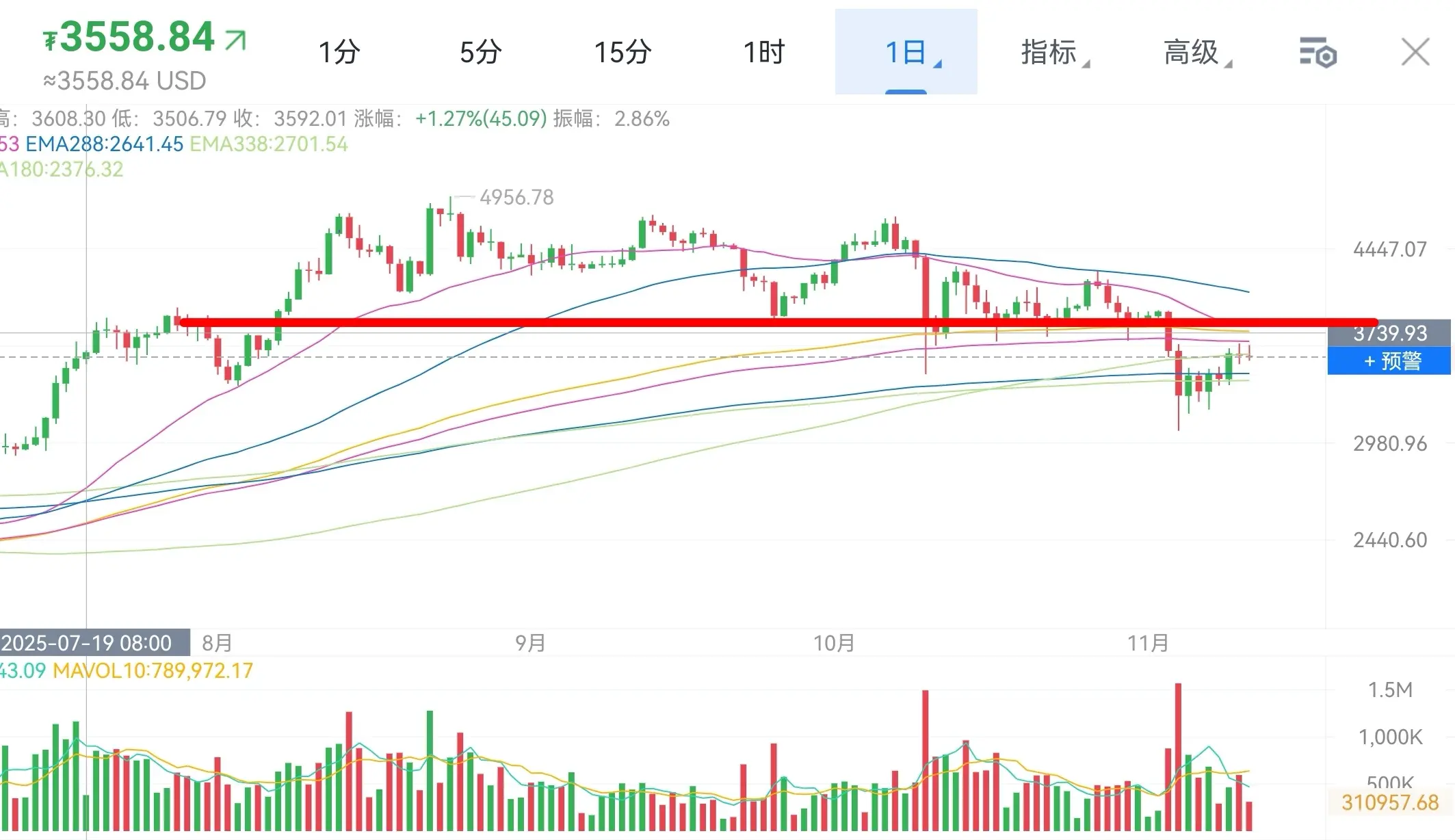Select the 1时 interval tab
Screen dimensions: 1455x840
pyautogui.click(x=764, y=52)
